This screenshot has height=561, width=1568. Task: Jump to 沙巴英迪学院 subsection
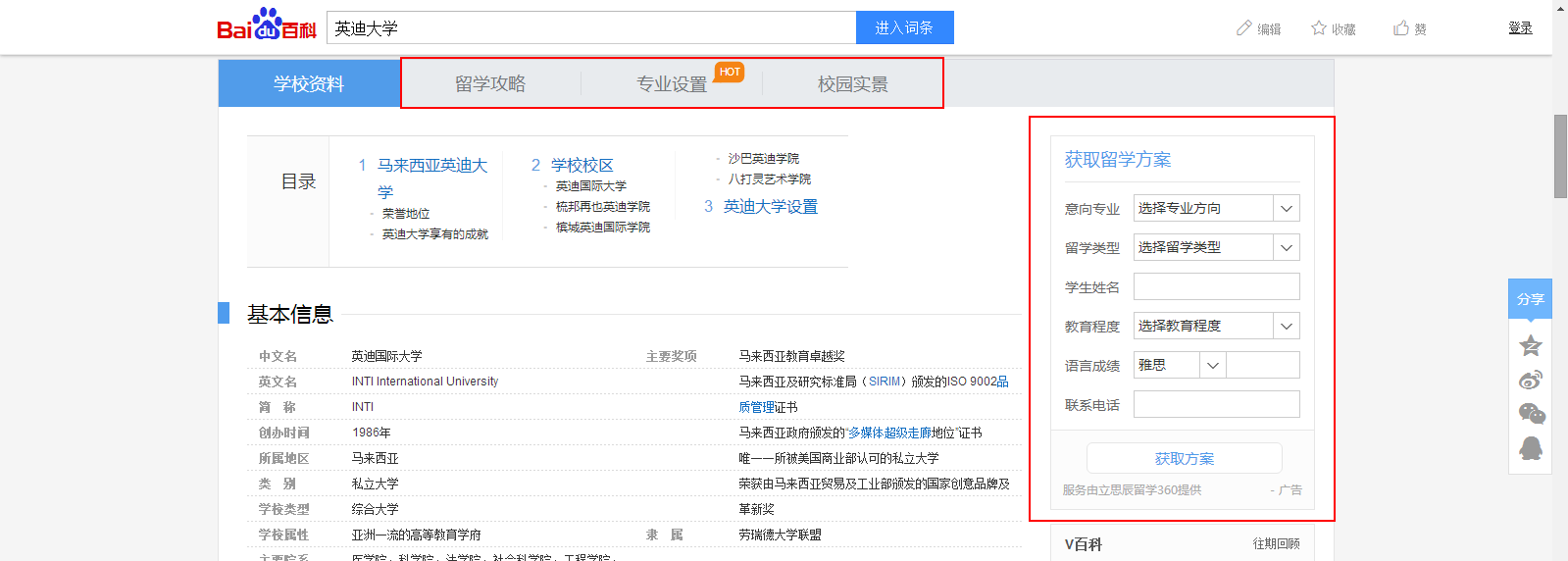[x=764, y=158]
